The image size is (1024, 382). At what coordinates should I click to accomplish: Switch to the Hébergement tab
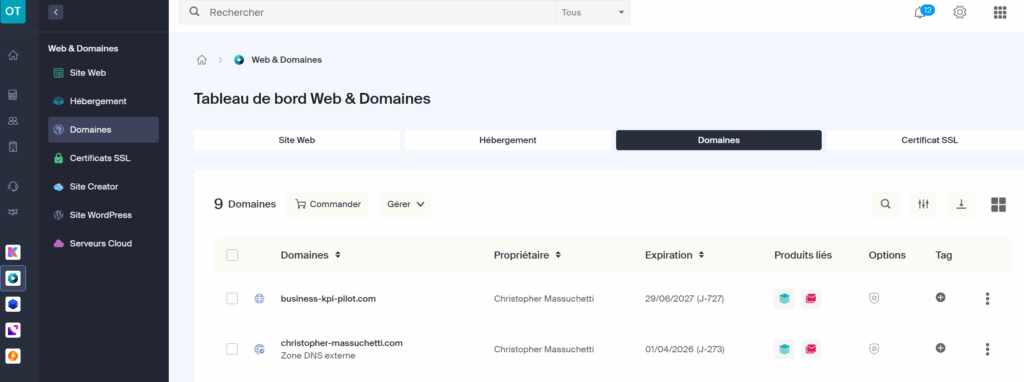click(508, 140)
